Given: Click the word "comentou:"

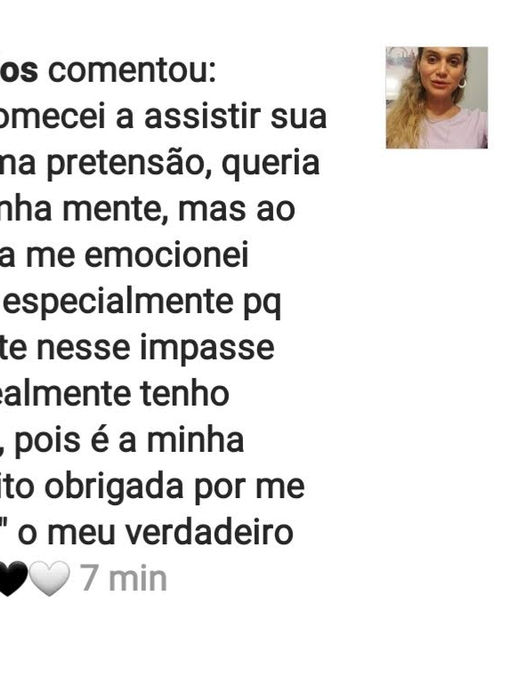Looking at the screenshot, I should coord(132,72).
